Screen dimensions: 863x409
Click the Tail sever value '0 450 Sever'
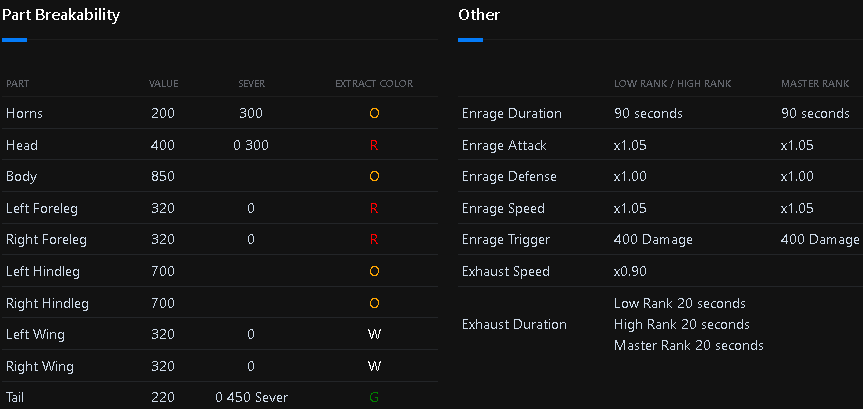252,398
